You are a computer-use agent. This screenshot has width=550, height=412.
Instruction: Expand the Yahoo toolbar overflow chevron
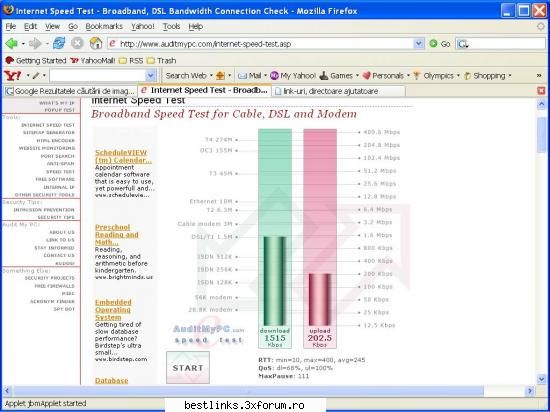click(x=539, y=76)
